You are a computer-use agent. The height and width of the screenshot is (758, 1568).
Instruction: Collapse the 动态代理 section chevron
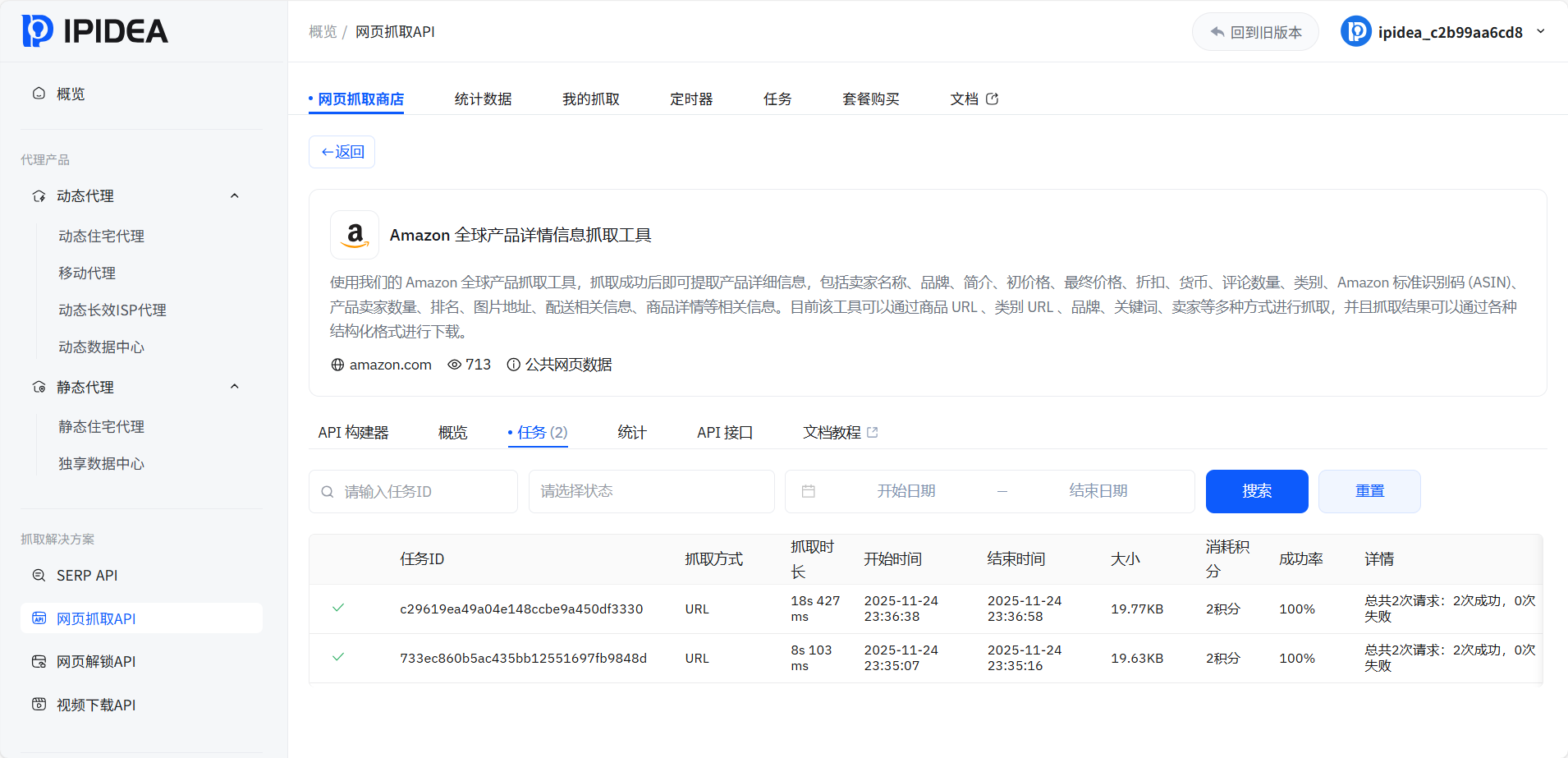pos(235,195)
